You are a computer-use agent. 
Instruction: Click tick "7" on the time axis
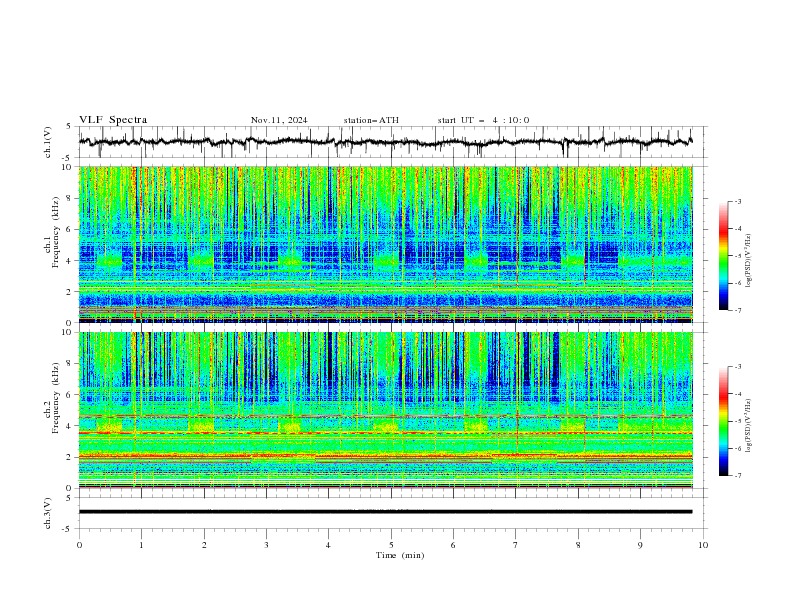pos(515,545)
